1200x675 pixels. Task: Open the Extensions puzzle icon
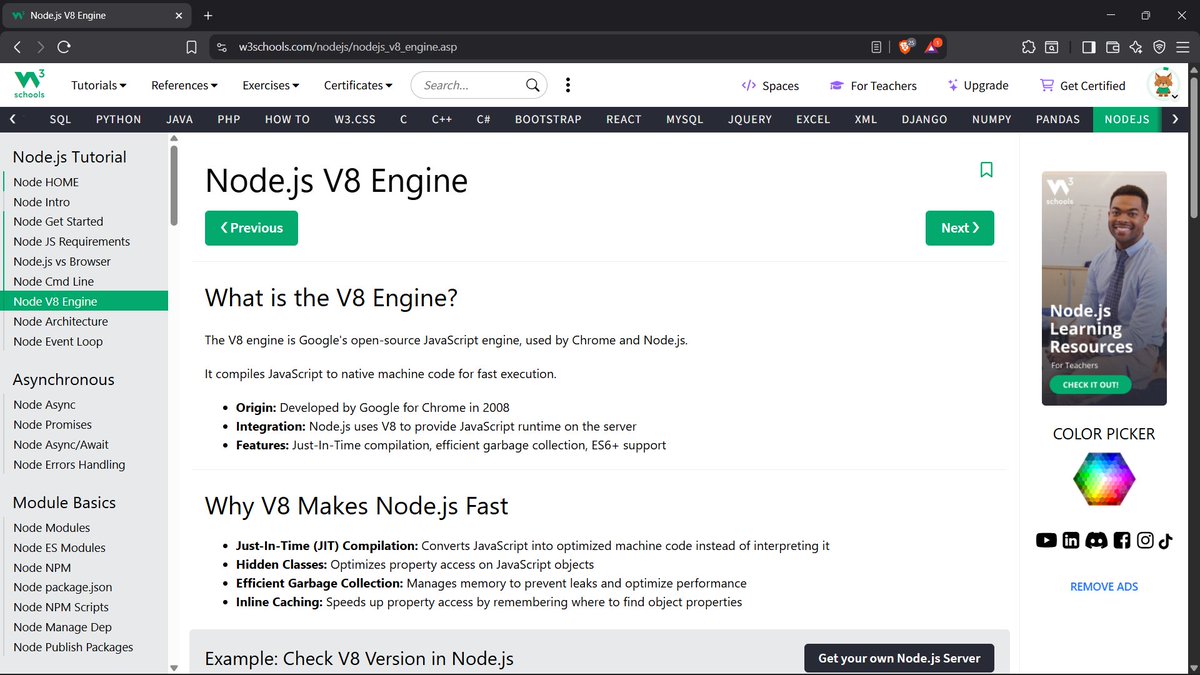click(x=1028, y=47)
